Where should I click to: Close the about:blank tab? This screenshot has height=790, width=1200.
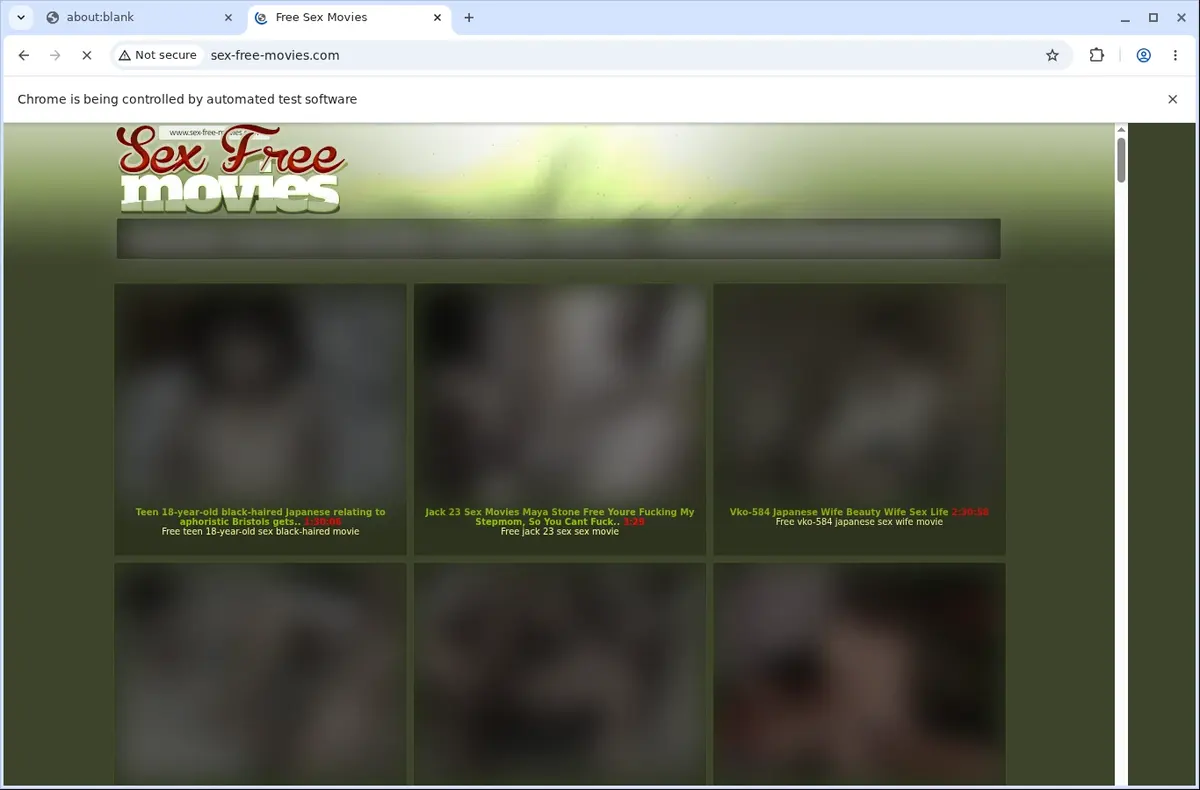227,17
